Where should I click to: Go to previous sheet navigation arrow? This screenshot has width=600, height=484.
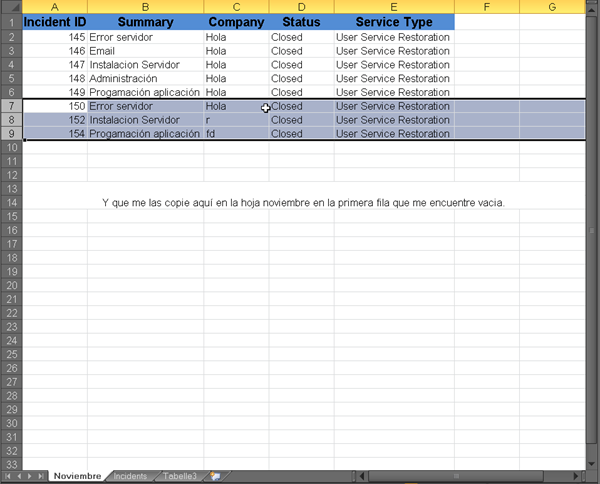pos(19,476)
